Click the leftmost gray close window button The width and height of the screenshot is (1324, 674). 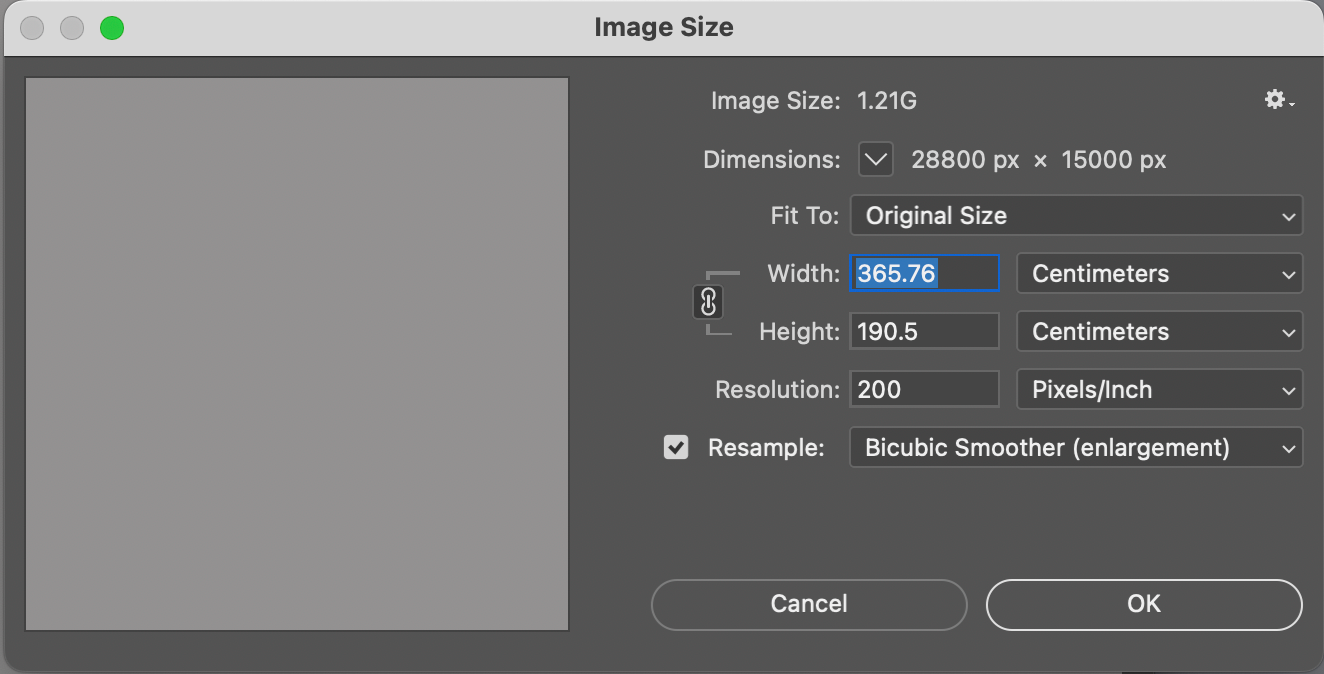pos(32,28)
